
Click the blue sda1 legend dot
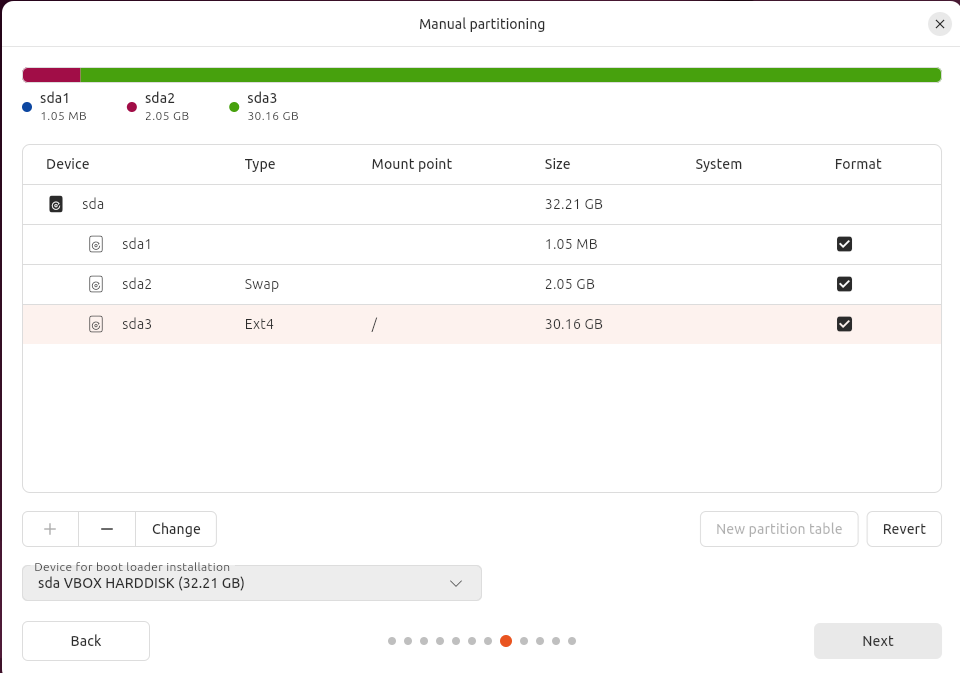[27, 107]
